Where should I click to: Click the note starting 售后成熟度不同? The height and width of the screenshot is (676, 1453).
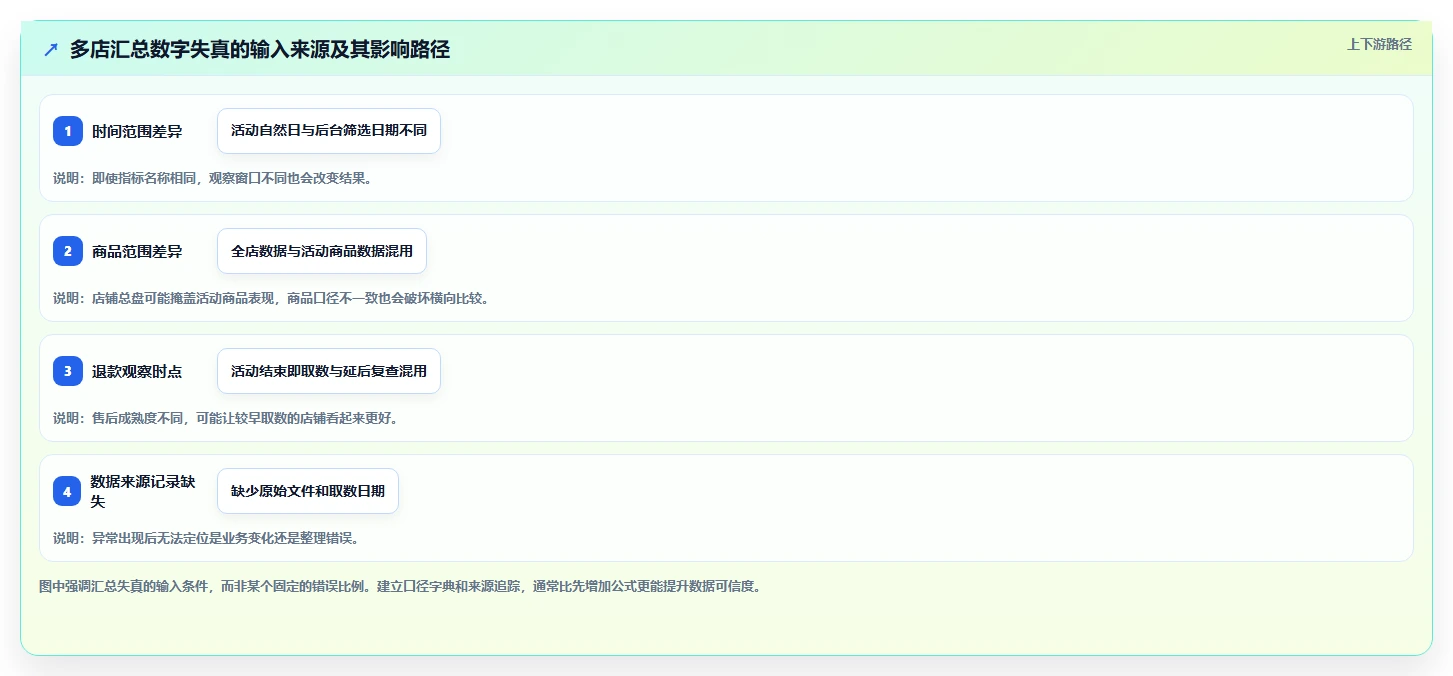pyautogui.click(x=226, y=418)
